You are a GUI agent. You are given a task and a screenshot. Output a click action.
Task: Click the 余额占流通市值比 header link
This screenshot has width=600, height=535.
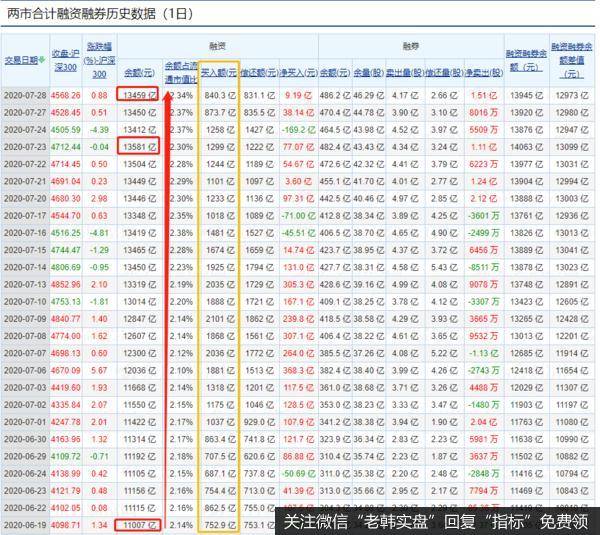coord(181,73)
